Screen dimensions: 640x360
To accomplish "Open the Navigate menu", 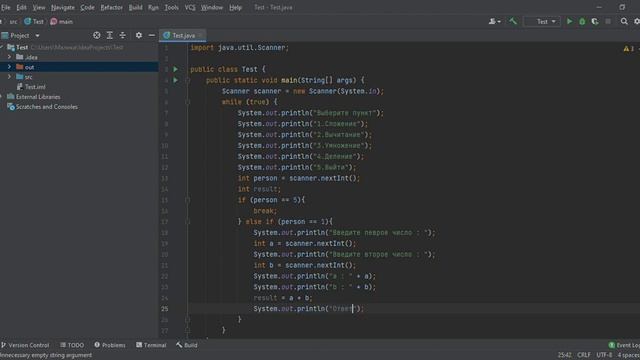I will pyautogui.click(x=63, y=7).
